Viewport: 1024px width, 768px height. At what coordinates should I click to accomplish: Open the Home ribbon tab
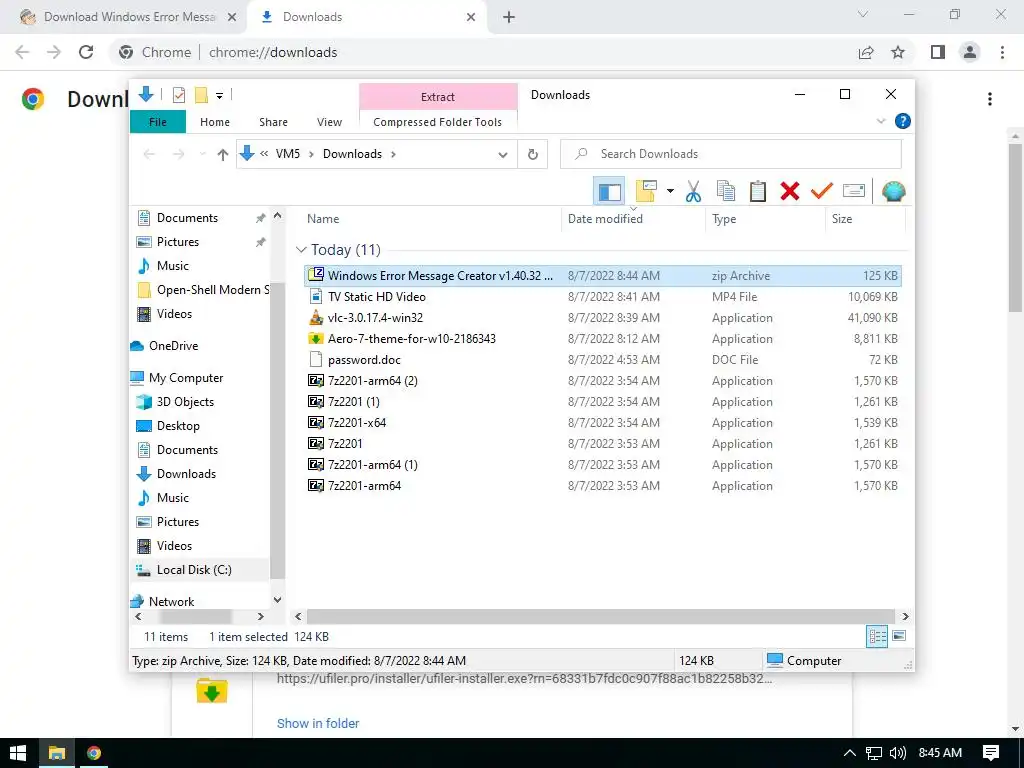tap(215, 122)
